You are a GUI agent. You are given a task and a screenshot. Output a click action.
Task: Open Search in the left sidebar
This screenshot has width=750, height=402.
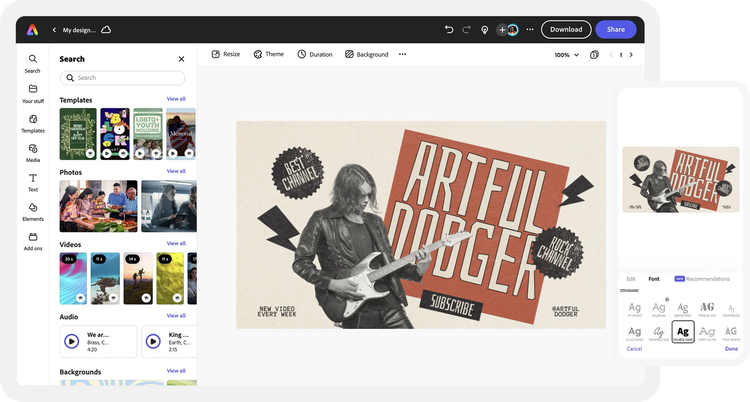tap(33, 64)
